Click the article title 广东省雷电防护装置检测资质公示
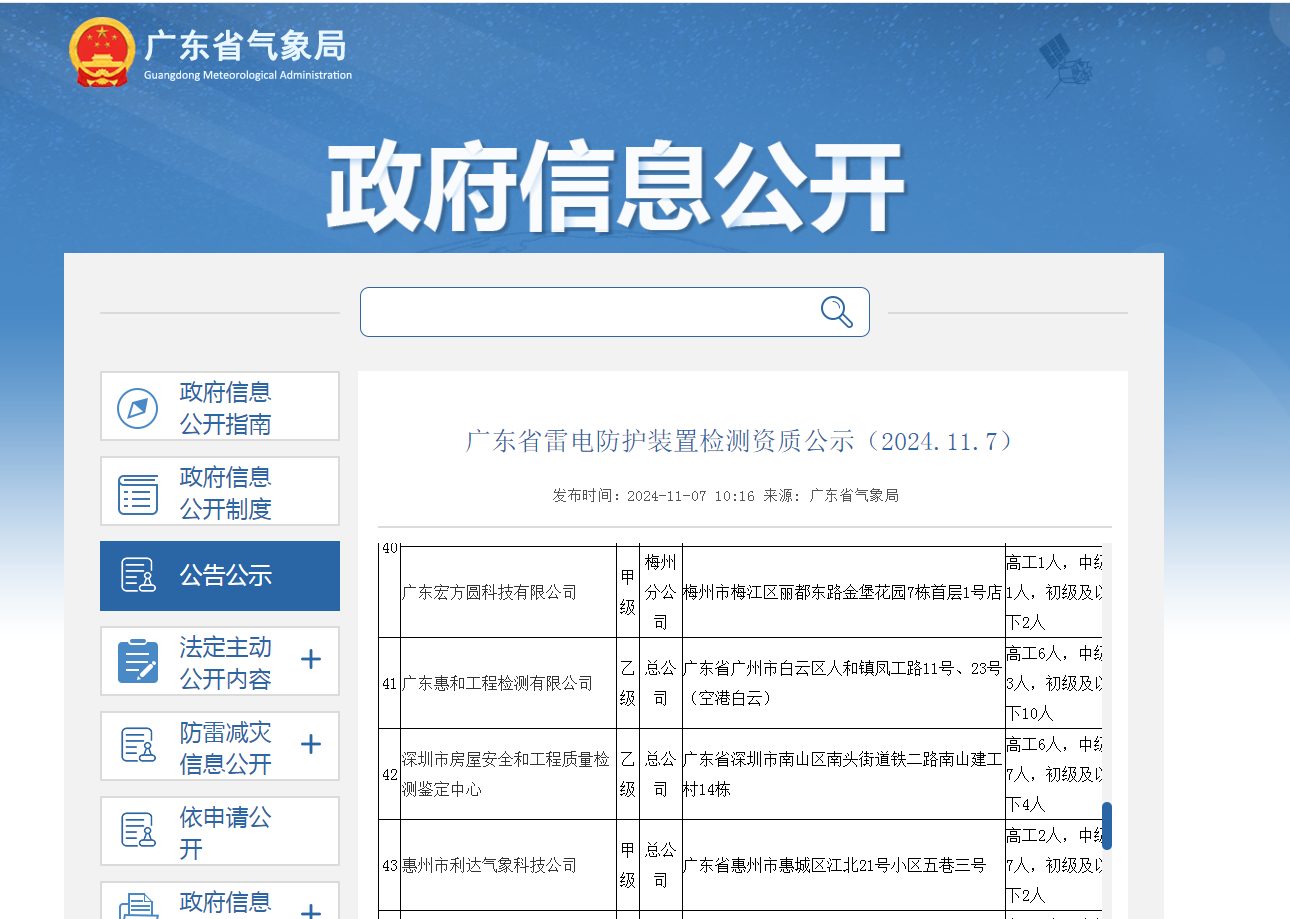 coord(741,441)
